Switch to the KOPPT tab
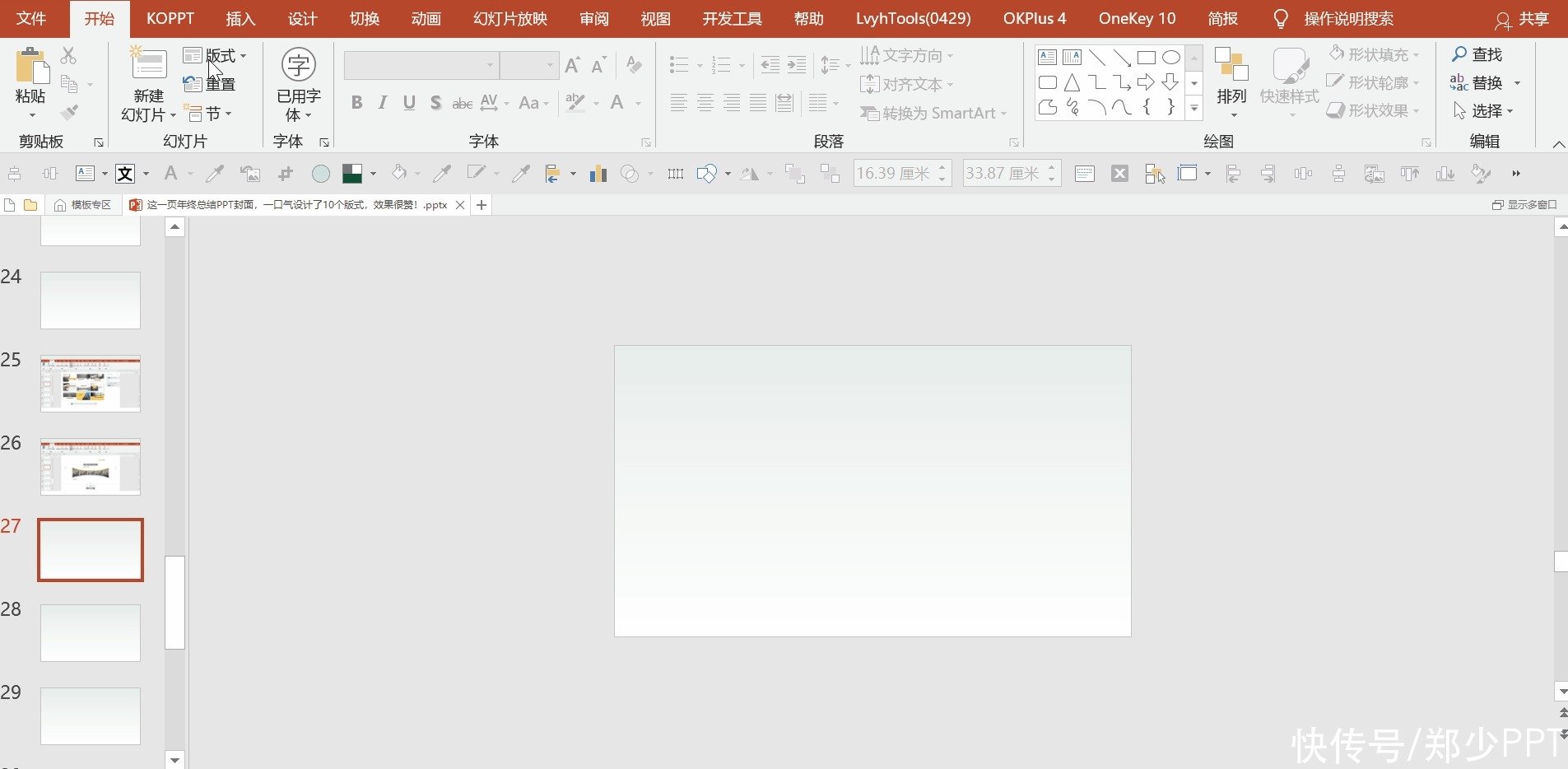This screenshot has width=1568, height=769. tap(170, 18)
